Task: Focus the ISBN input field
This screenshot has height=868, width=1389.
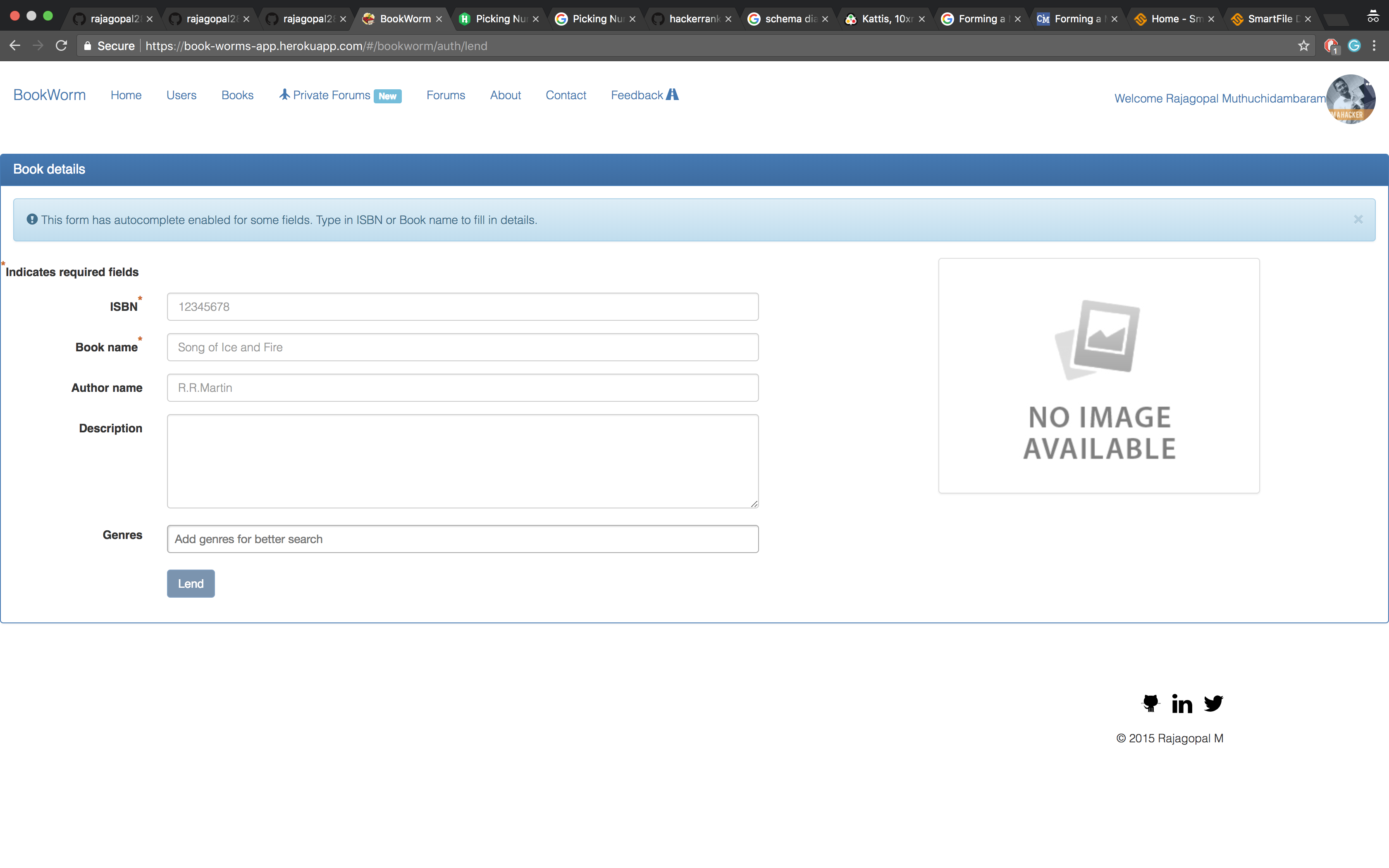Action: click(462, 307)
